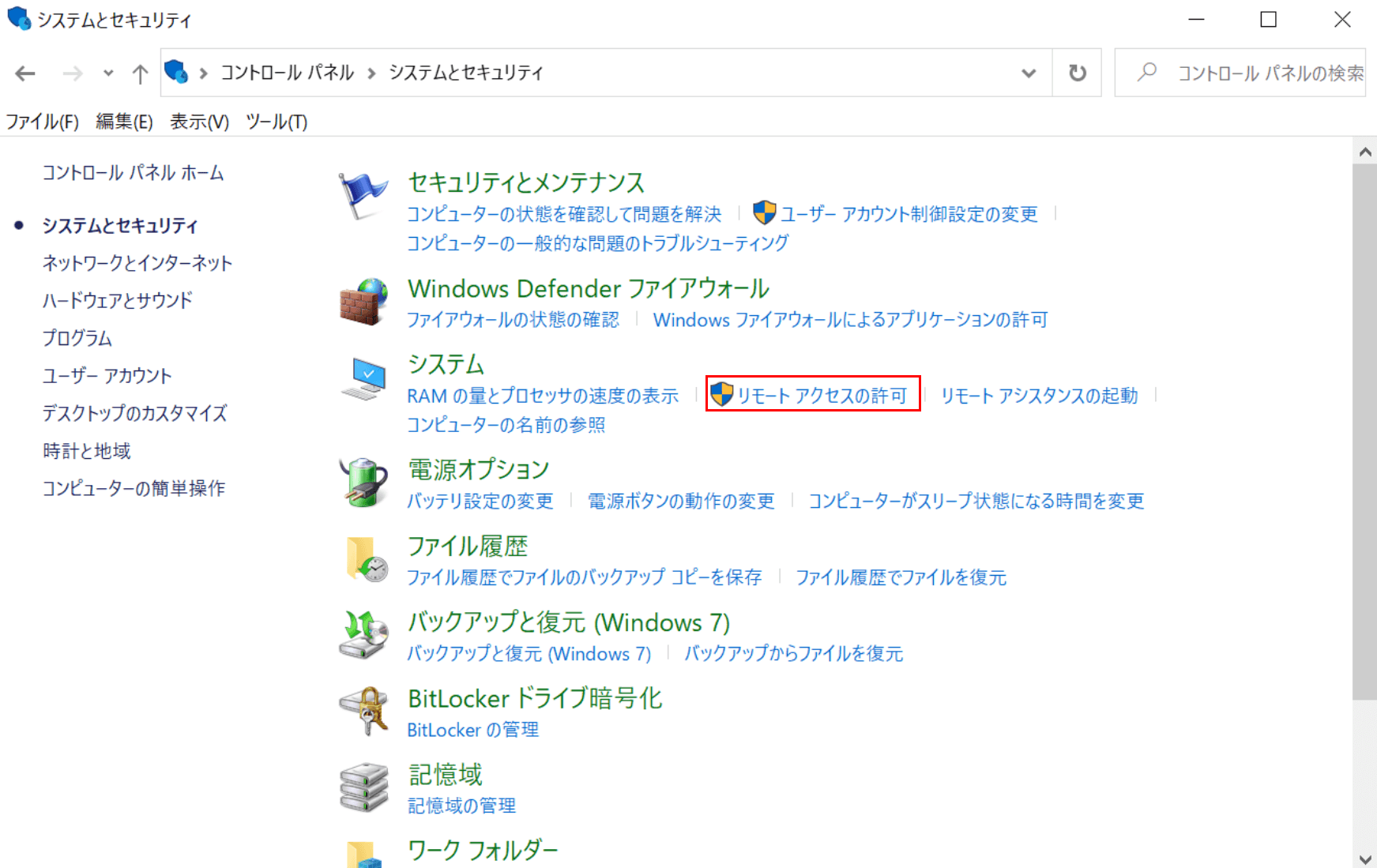Viewport: 1377px width, 868px height.
Task: Click BitLocker の管理 link
Action: tap(473, 730)
